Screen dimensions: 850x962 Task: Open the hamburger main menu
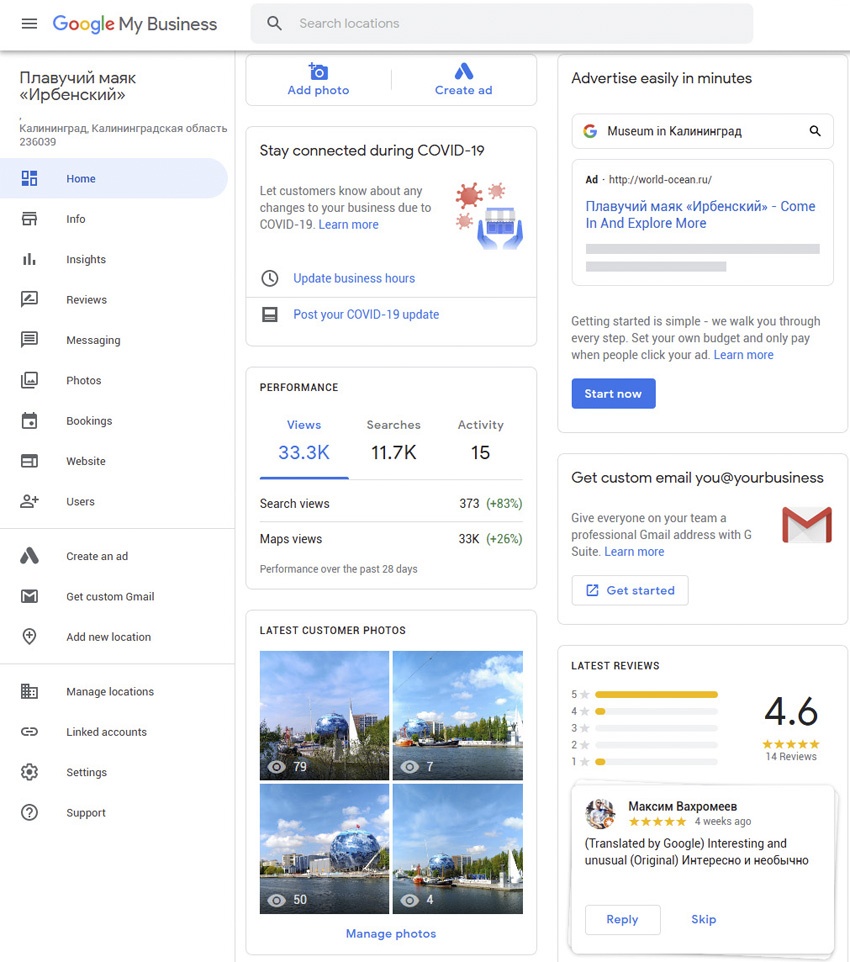click(29, 23)
